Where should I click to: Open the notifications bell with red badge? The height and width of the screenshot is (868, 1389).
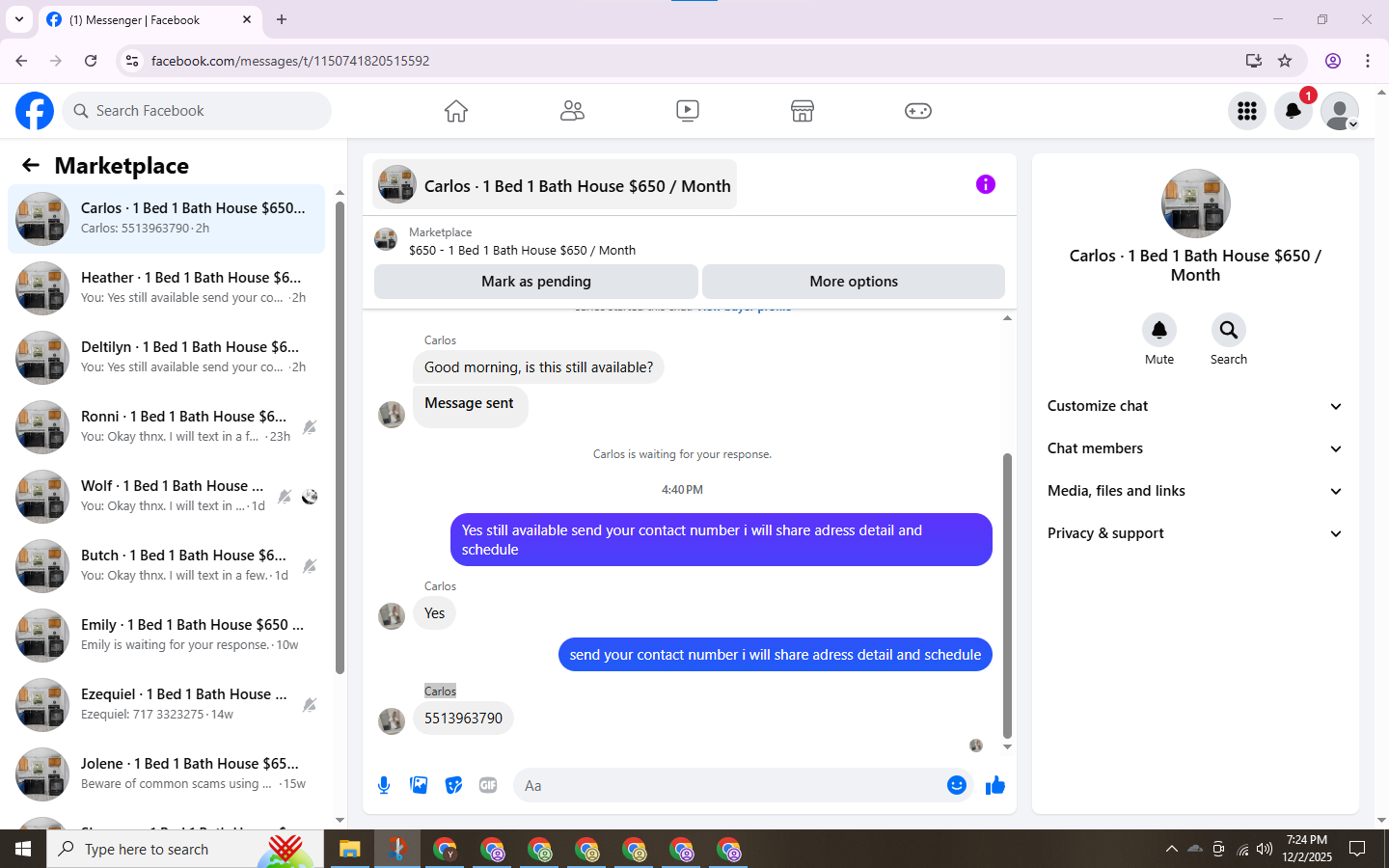click(1294, 111)
